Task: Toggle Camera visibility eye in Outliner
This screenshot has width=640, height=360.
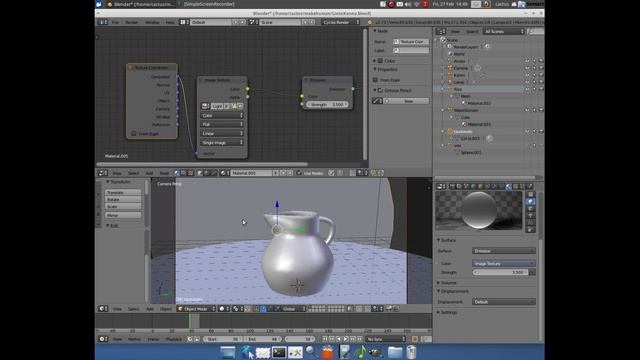Action: (x=527, y=68)
